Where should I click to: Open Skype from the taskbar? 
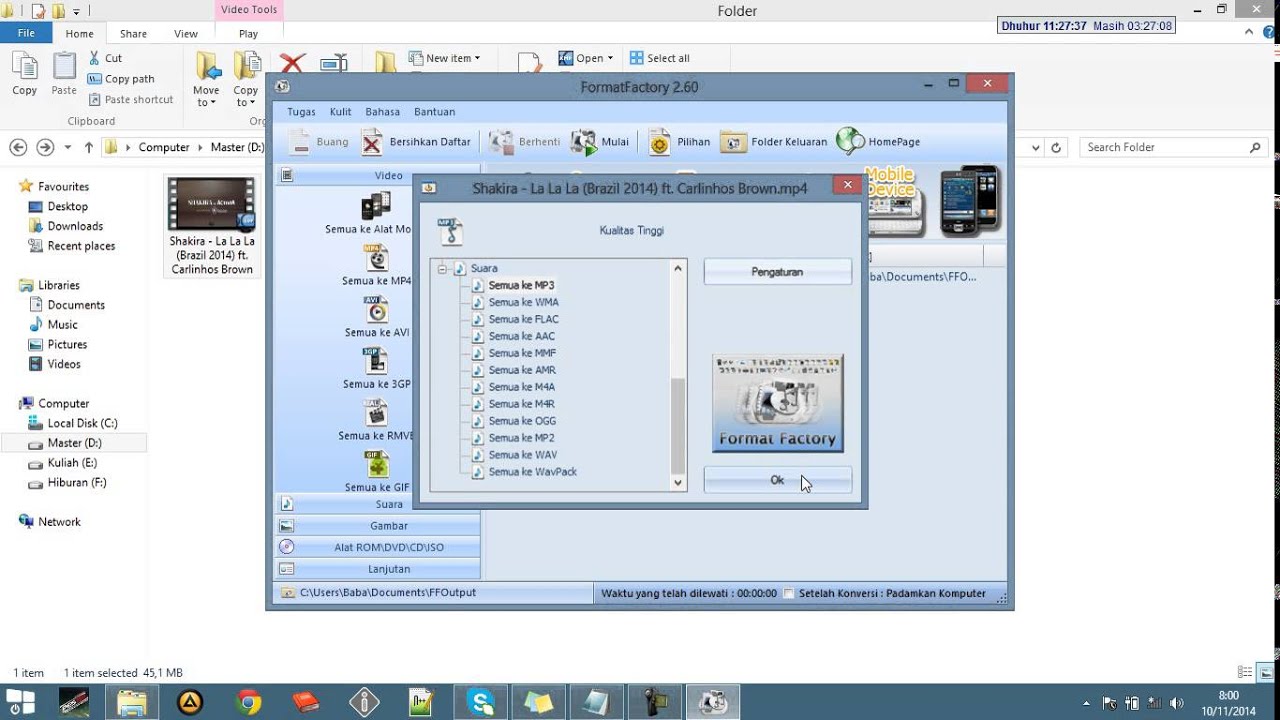pyautogui.click(x=481, y=702)
